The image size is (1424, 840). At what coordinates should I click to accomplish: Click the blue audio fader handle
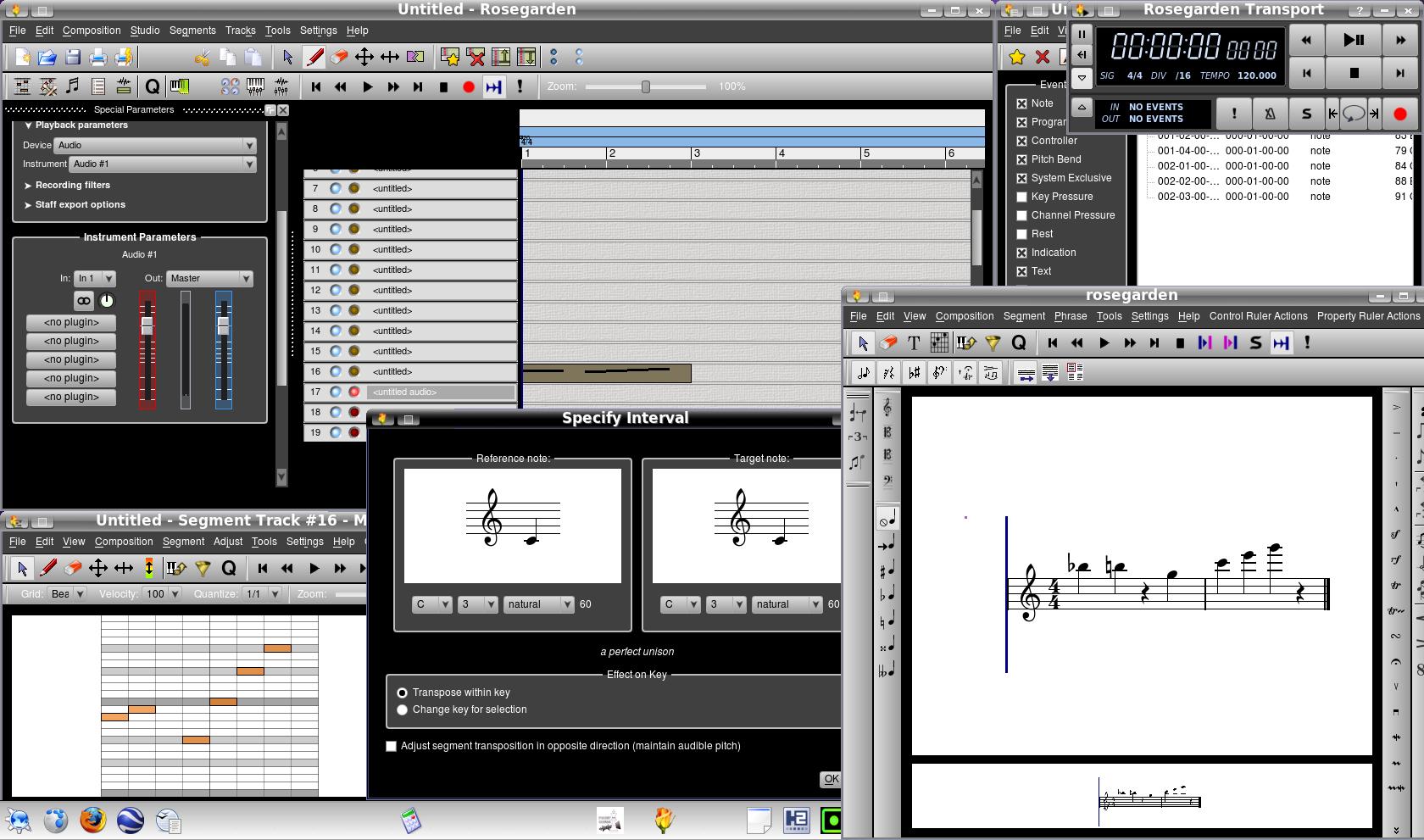point(223,325)
